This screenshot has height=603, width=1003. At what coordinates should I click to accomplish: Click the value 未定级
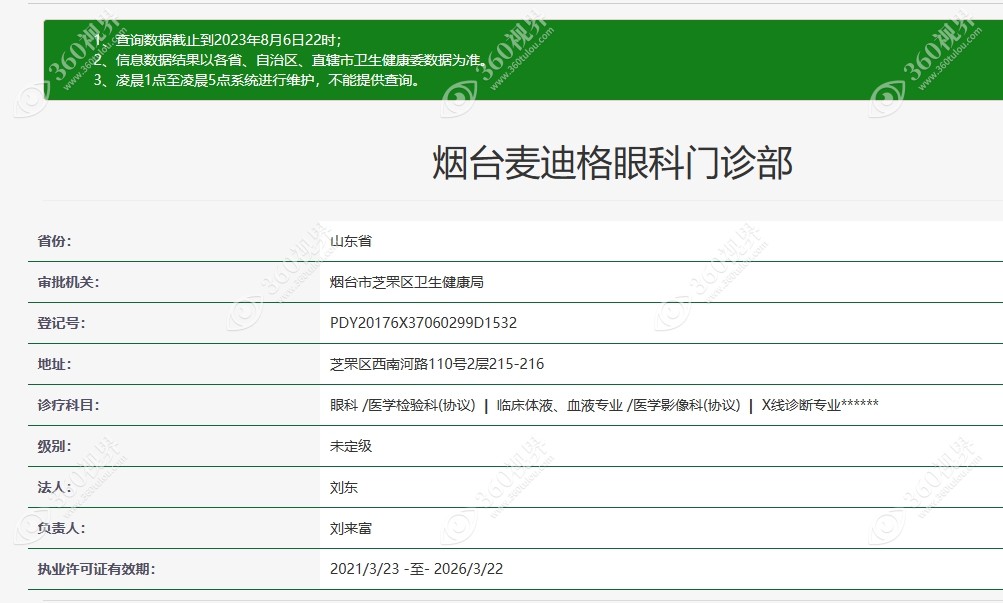[x=351, y=446]
